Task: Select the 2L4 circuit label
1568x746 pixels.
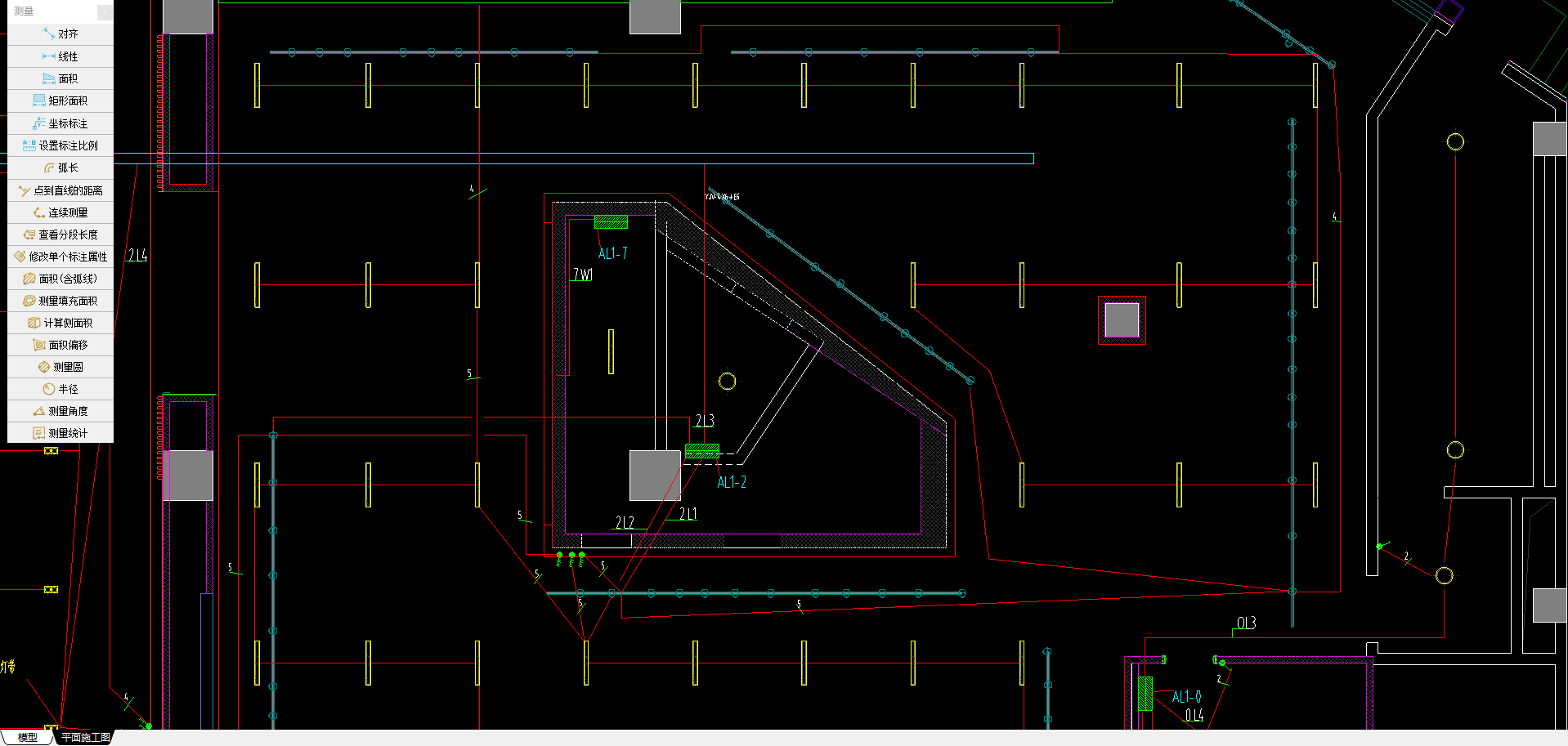Action: pos(137,255)
